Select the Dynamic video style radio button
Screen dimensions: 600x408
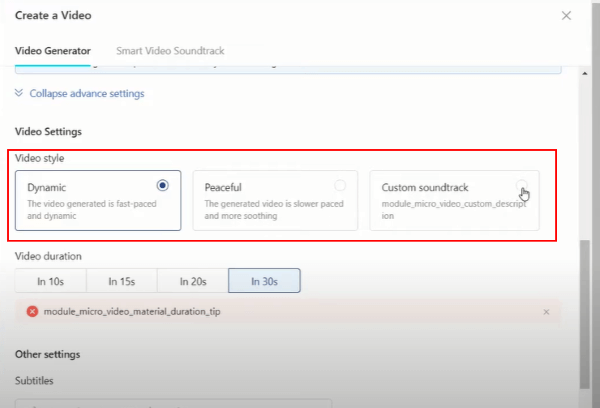click(163, 185)
